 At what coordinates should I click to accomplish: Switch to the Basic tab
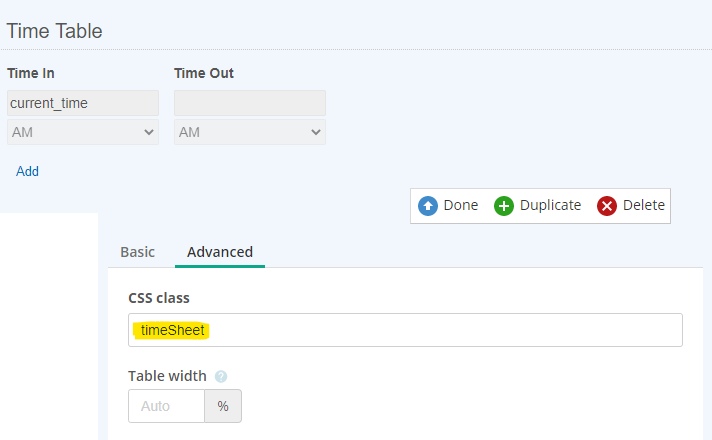point(138,252)
